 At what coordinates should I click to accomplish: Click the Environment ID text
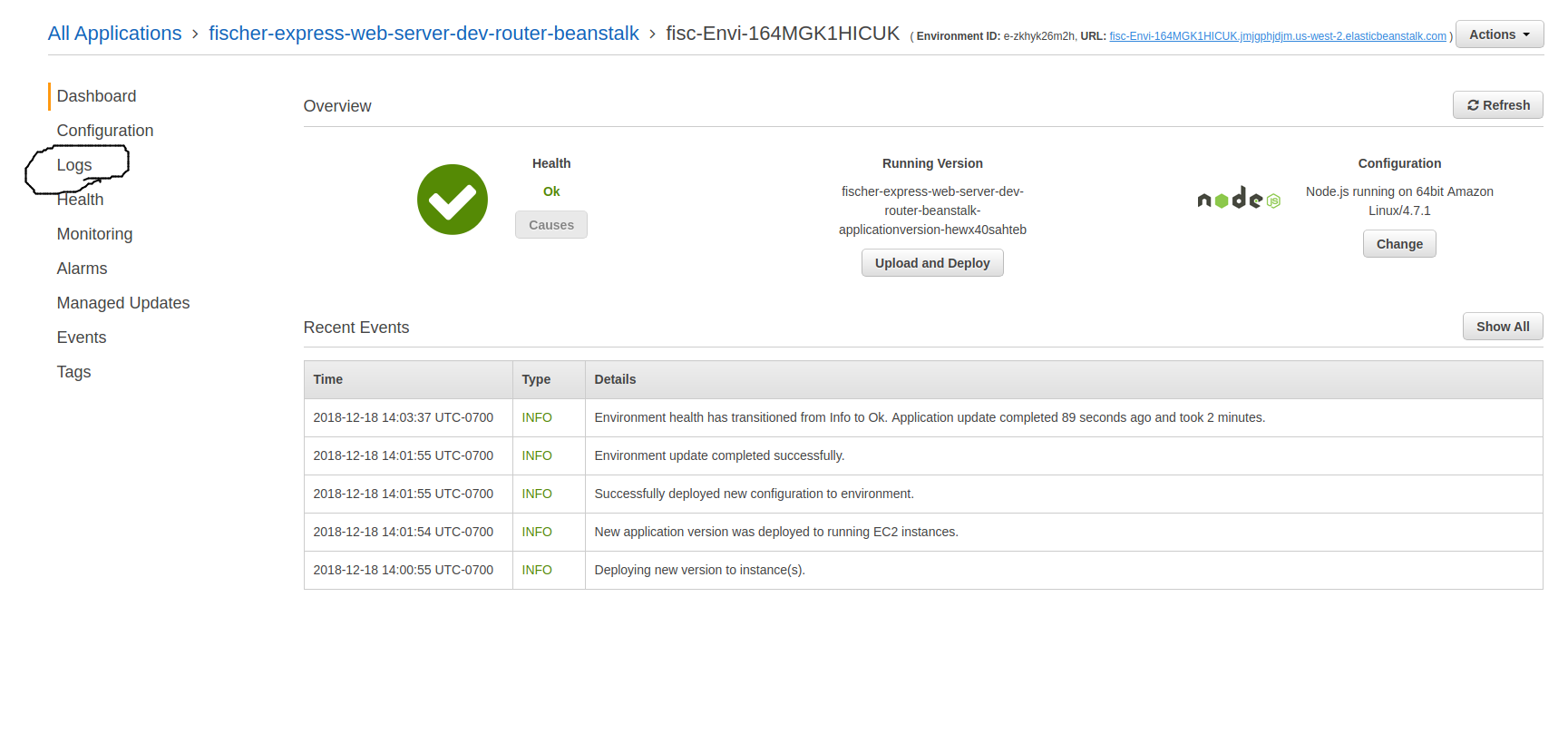click(x=995, y=36)
